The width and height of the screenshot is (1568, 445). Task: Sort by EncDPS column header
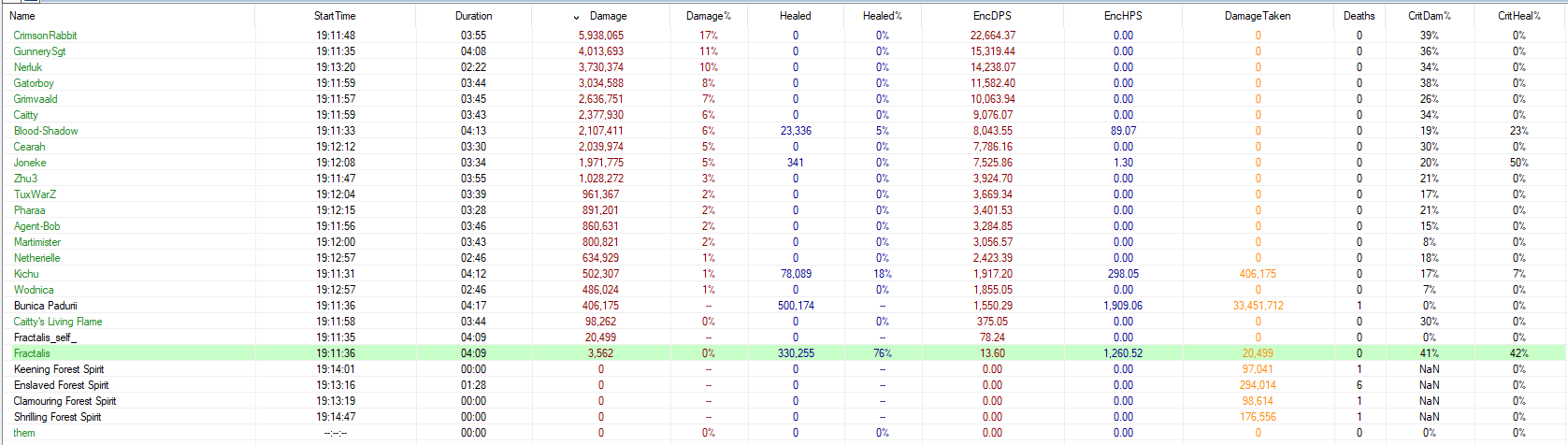coord(992,16)
